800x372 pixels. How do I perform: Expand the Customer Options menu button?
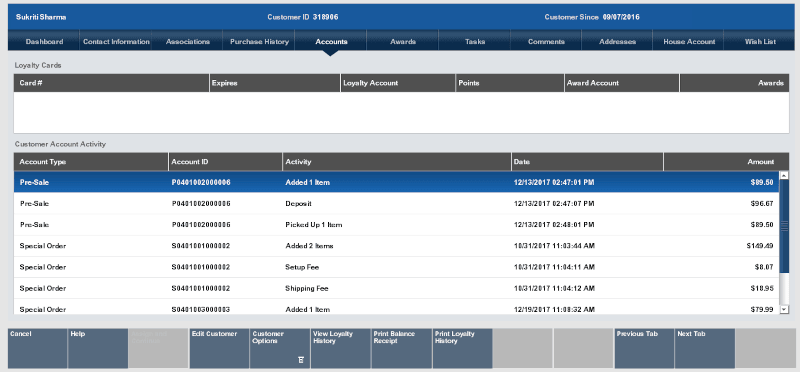coord(280,349)
